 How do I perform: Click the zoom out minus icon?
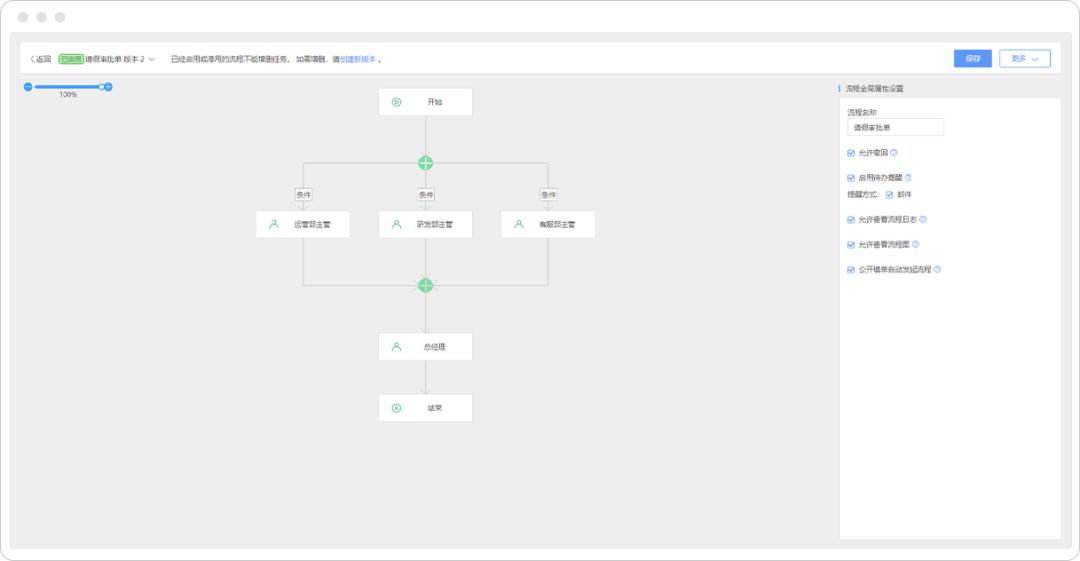[x=28, y=87]
